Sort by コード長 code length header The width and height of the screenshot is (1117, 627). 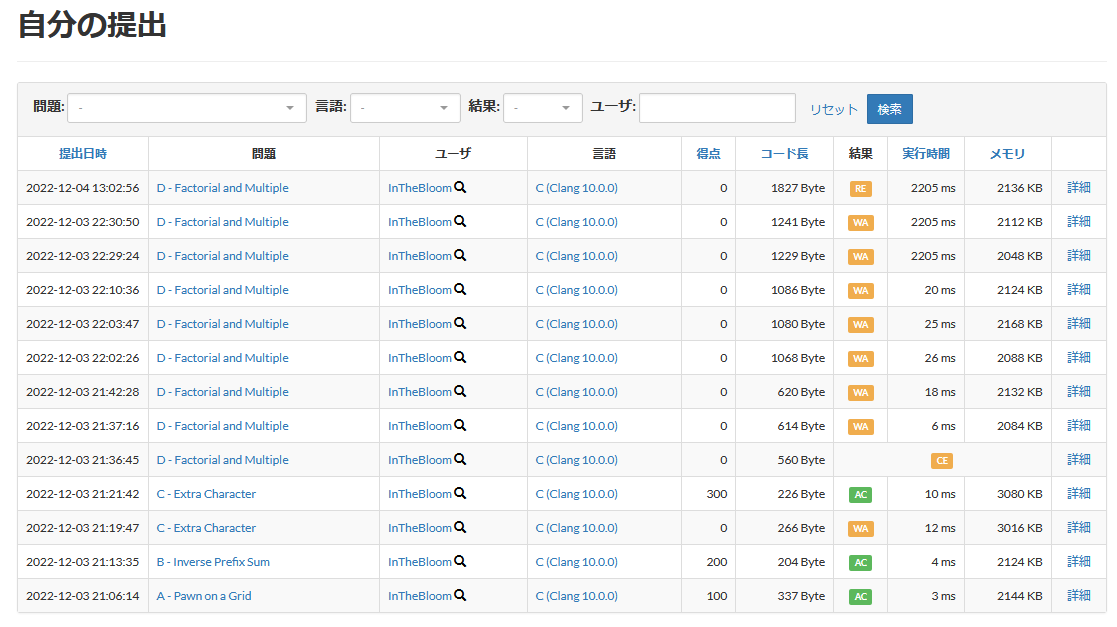pyautogui.click(x=784, y=153)
